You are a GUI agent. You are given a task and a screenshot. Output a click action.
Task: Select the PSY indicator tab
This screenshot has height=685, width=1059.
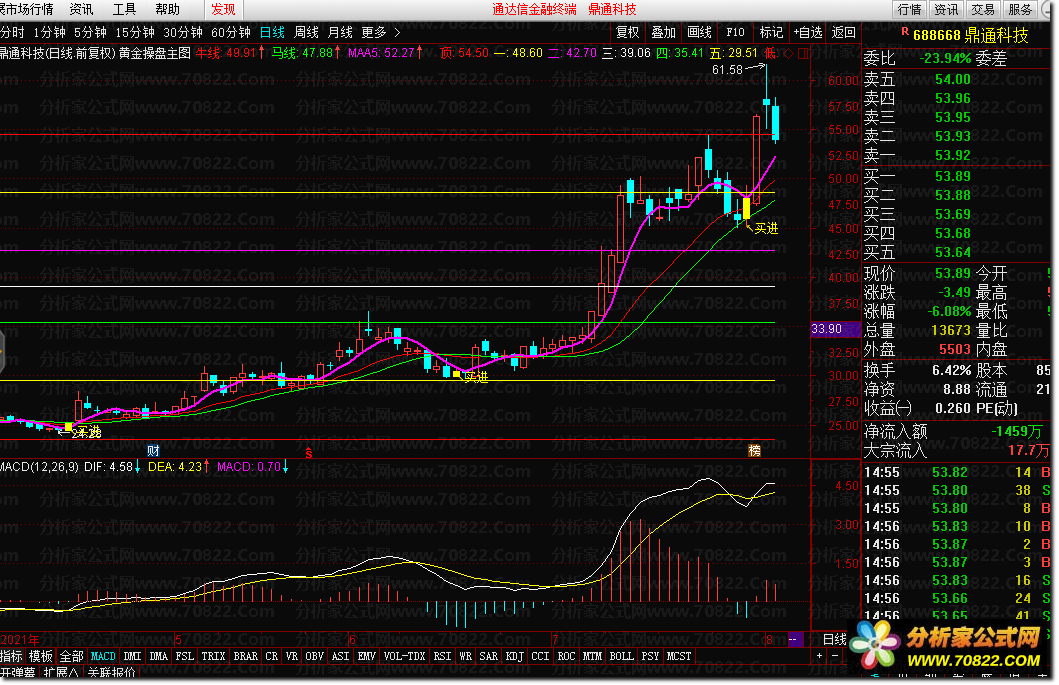(x=650, y=656)
